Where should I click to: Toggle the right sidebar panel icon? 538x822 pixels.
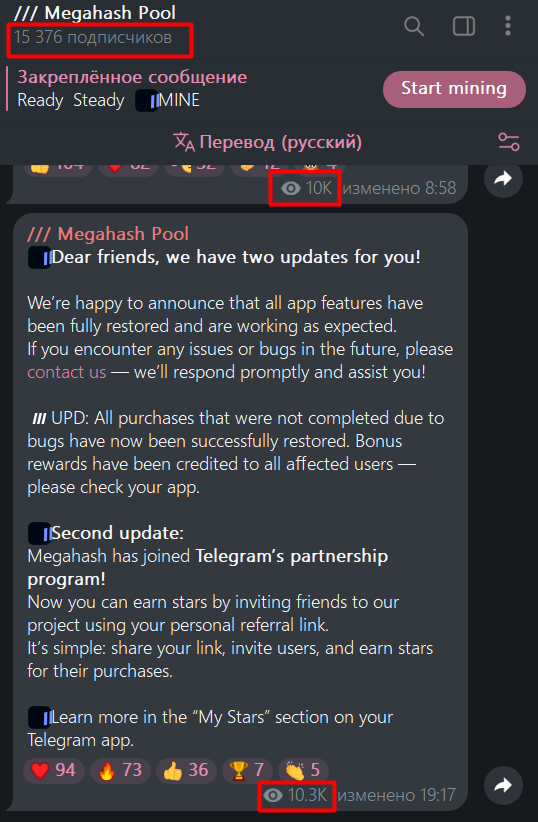(464, 26)
